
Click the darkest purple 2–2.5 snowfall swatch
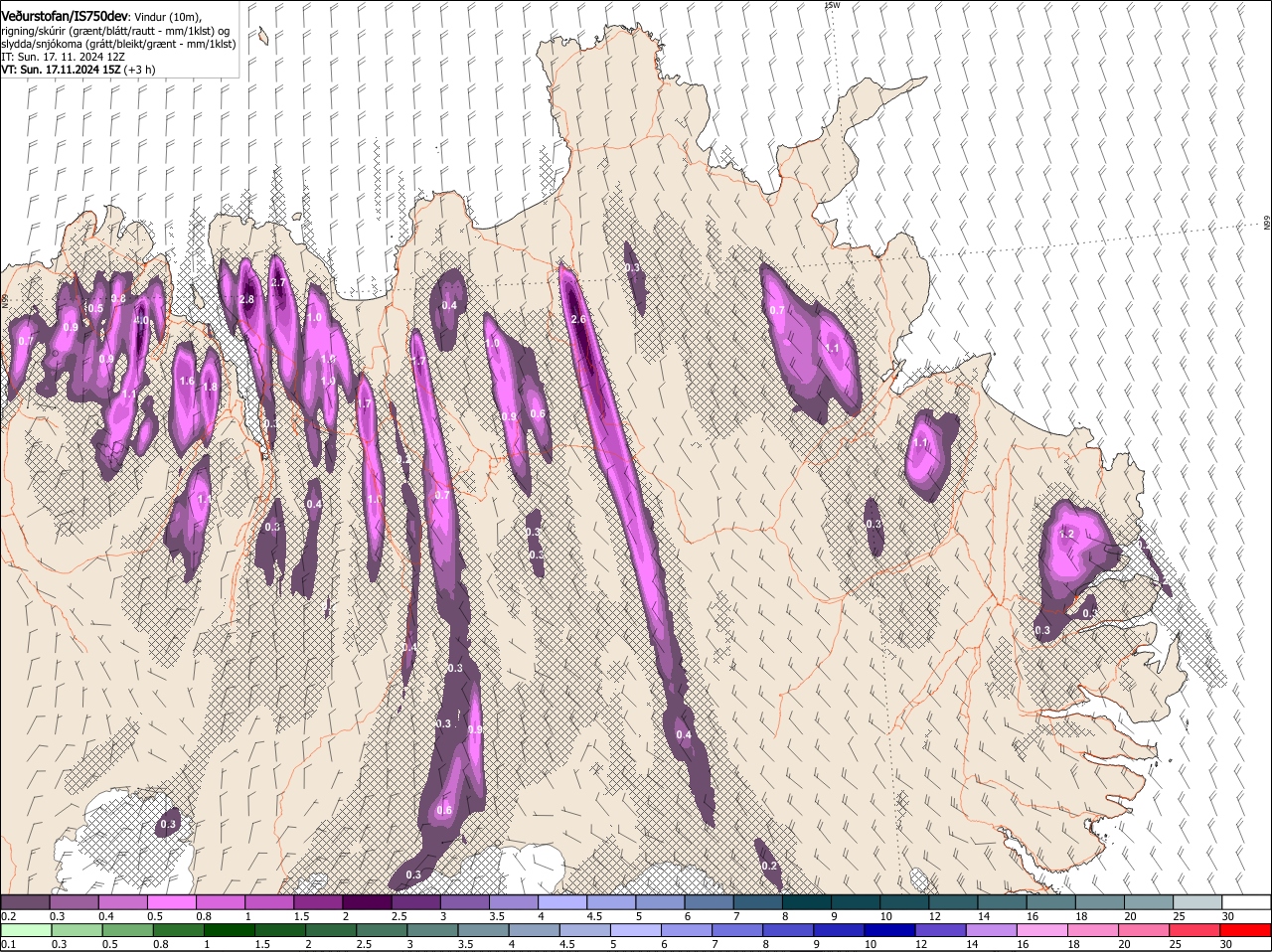tap(367, 901)
